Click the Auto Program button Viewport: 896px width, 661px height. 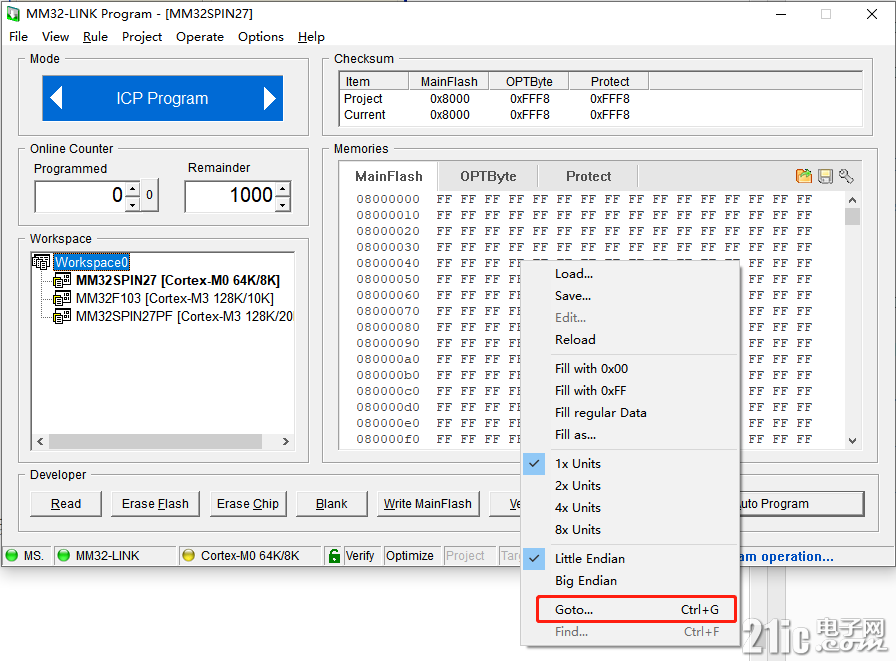801,503
